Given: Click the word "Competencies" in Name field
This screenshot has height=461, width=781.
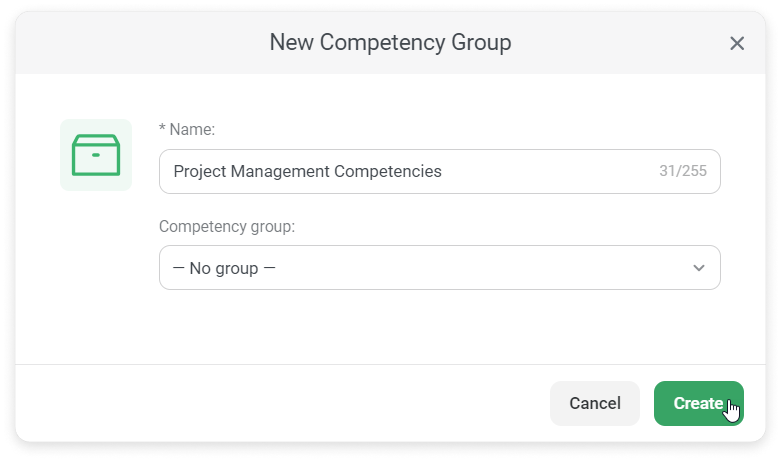Looking at the screenshot, I should click(388, 171).
